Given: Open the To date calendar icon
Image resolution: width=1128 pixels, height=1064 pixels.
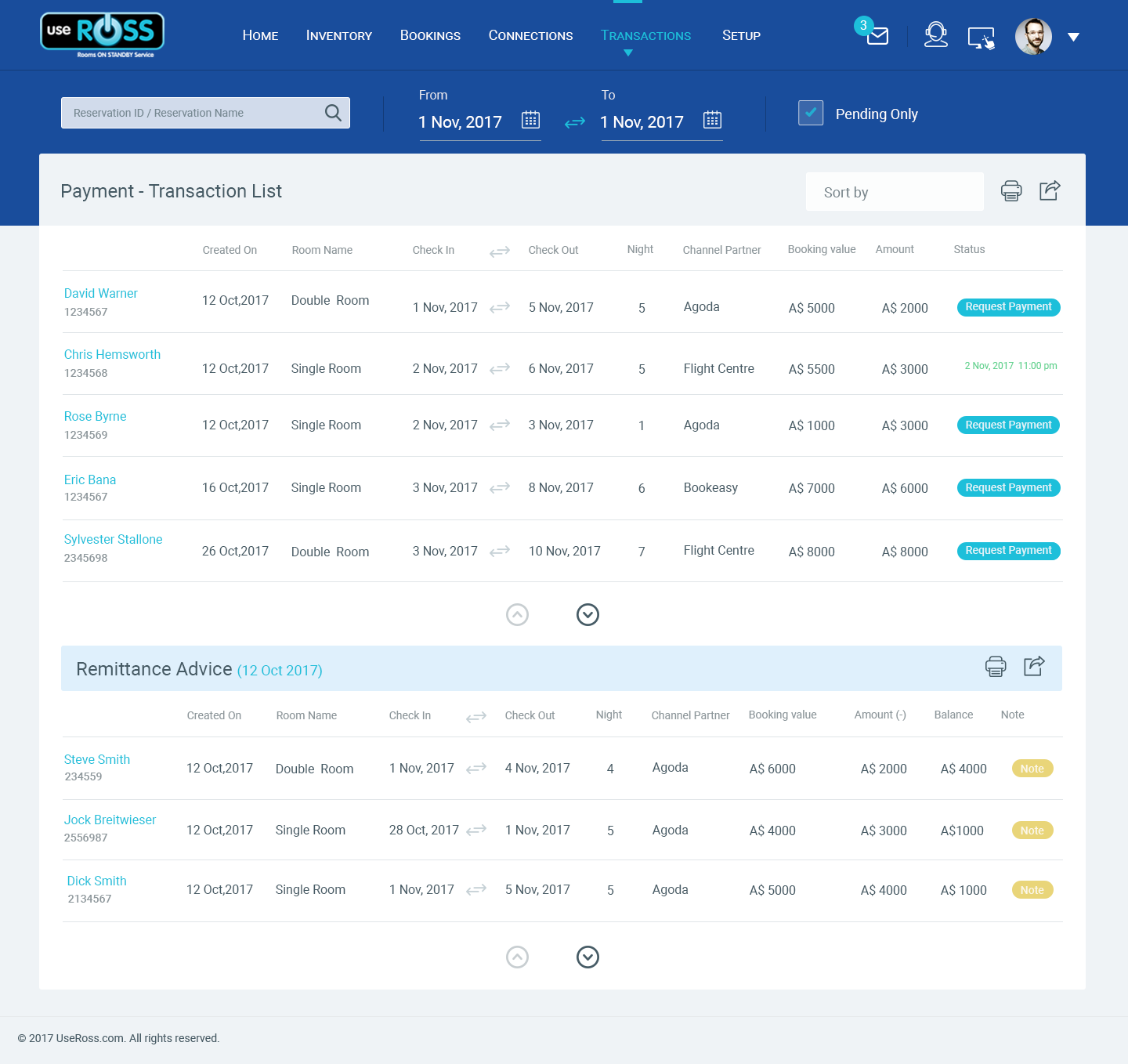Looking at the screenshot, I should (x=712, y=120).
